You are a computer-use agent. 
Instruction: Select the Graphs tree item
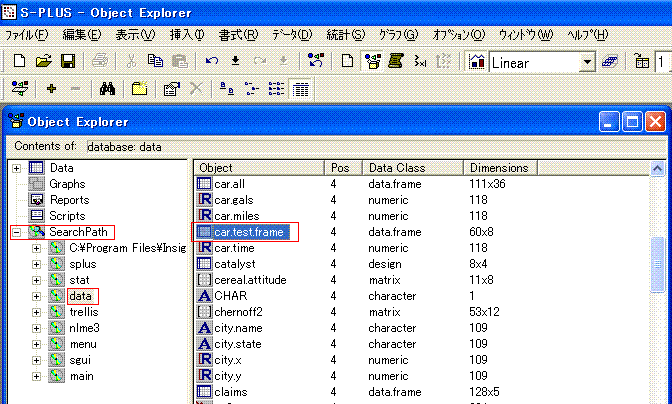[x=67, y=184]
